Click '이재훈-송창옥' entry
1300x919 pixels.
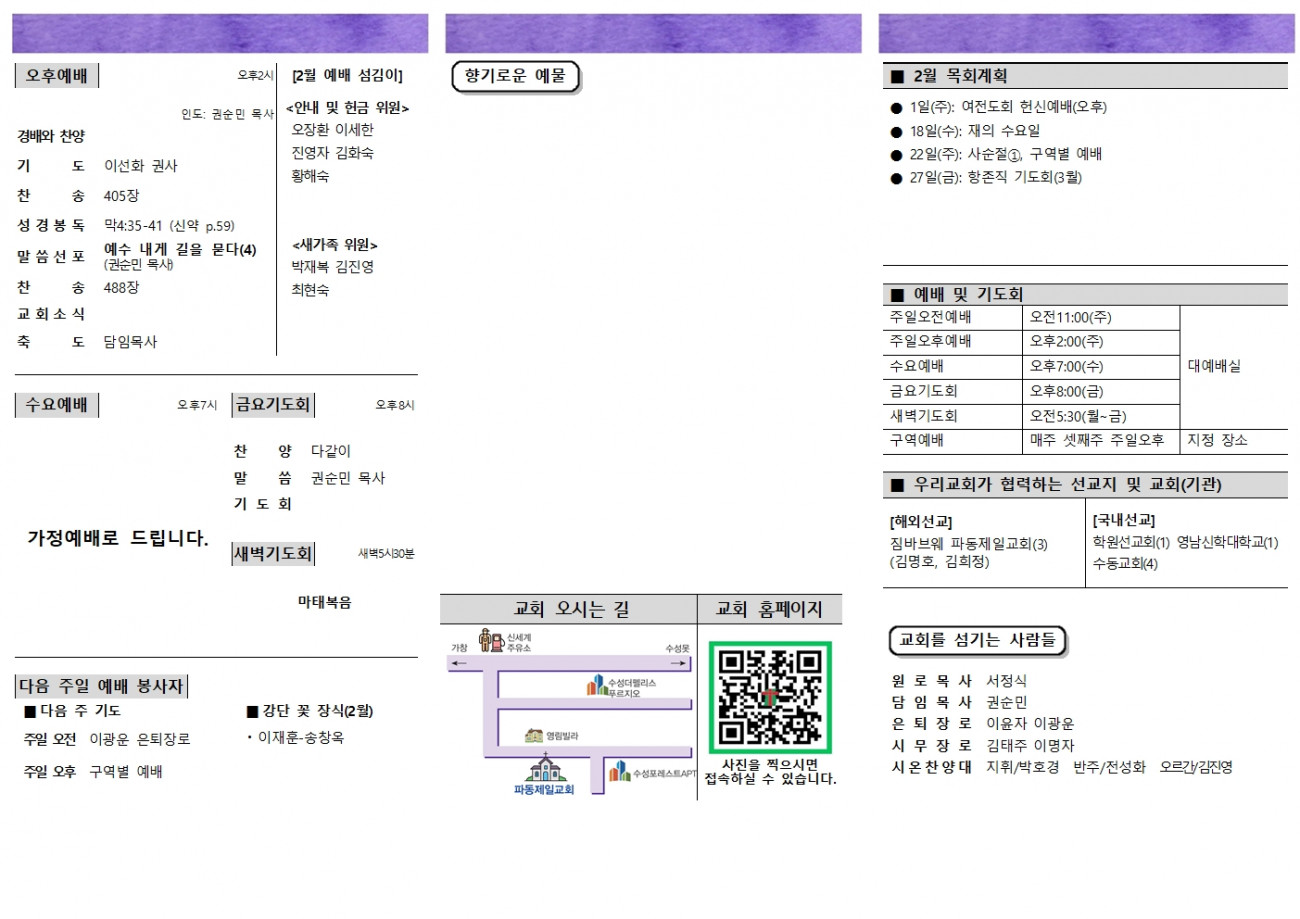coord(301,738)
